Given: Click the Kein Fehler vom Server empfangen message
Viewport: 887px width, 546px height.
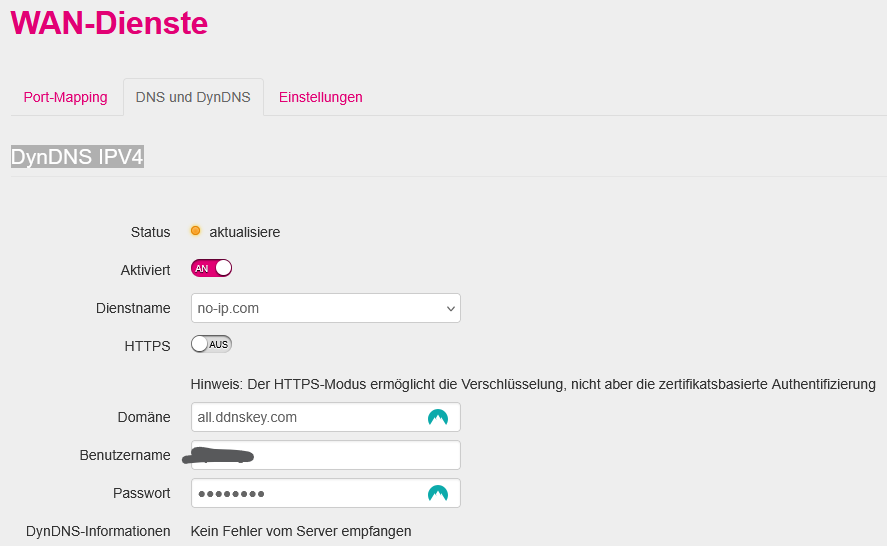Looking at the screenshot, I should pos(301,531).
